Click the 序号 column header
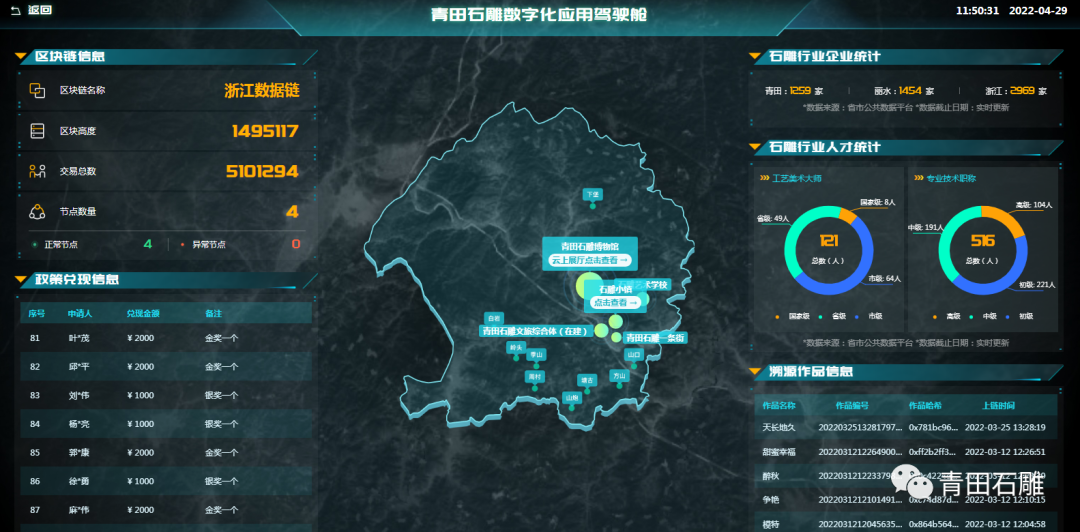This screenshot has height=532, width=1080. (x=37, y=314)
